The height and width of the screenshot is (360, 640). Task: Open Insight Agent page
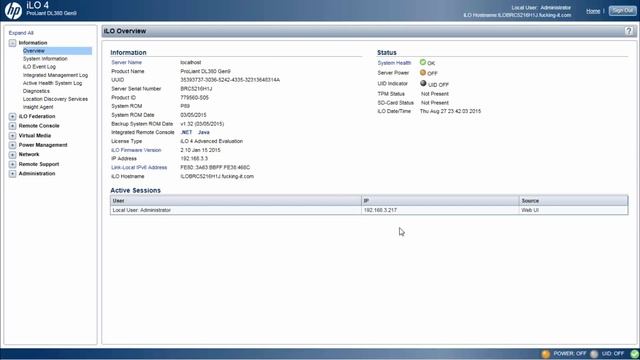[x=38, y=107]
